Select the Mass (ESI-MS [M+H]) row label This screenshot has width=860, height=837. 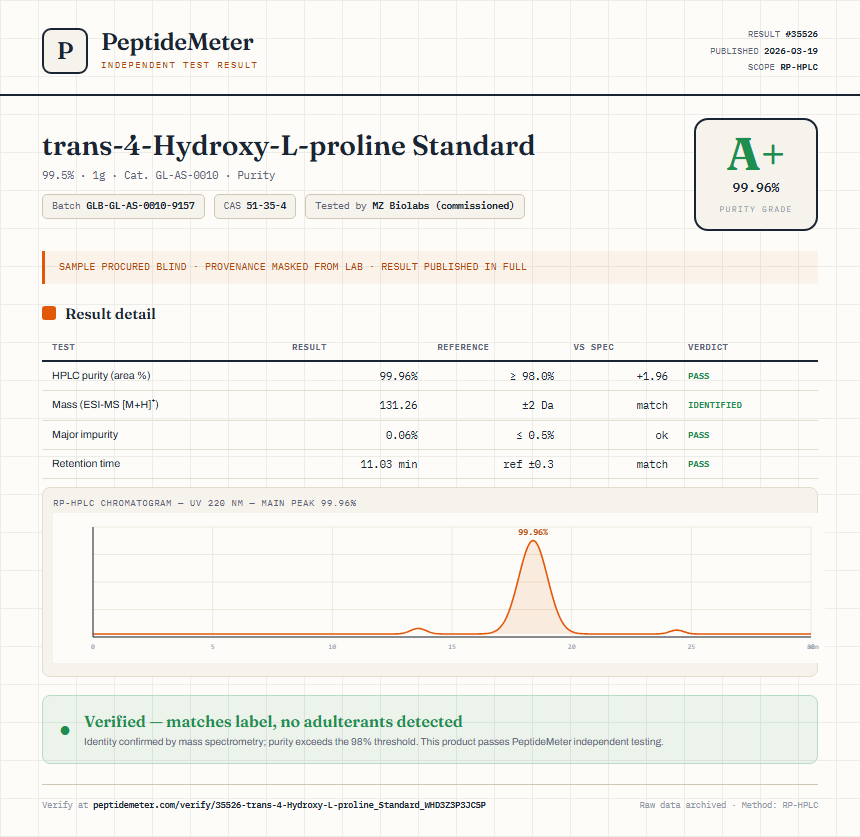[105, 405]
